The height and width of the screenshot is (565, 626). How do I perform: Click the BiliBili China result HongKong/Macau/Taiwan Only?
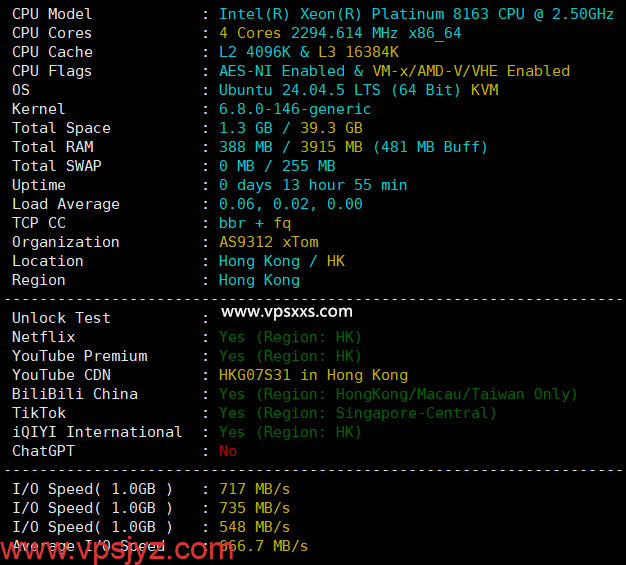(x=398, y=394)
